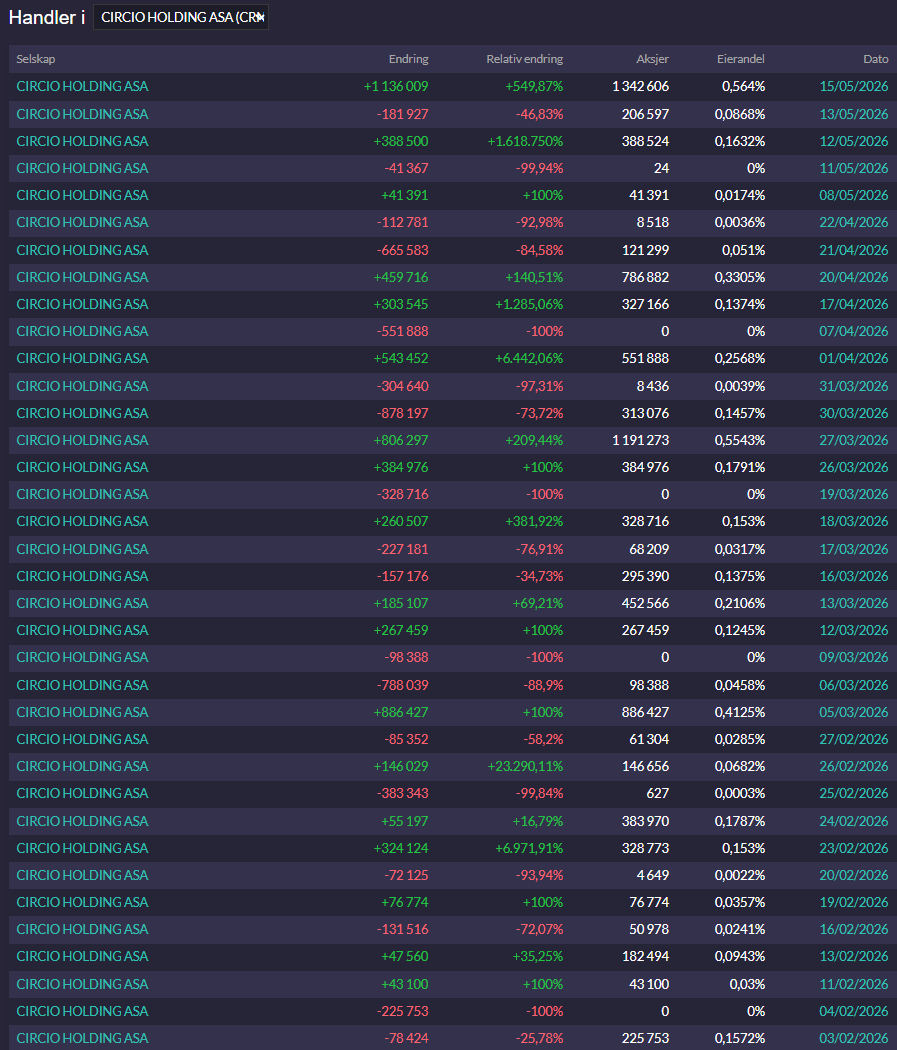Sort by the Relativ endring column header
Screen dimensions: 897x1050
pyautogui.click(x=524, y=59)
